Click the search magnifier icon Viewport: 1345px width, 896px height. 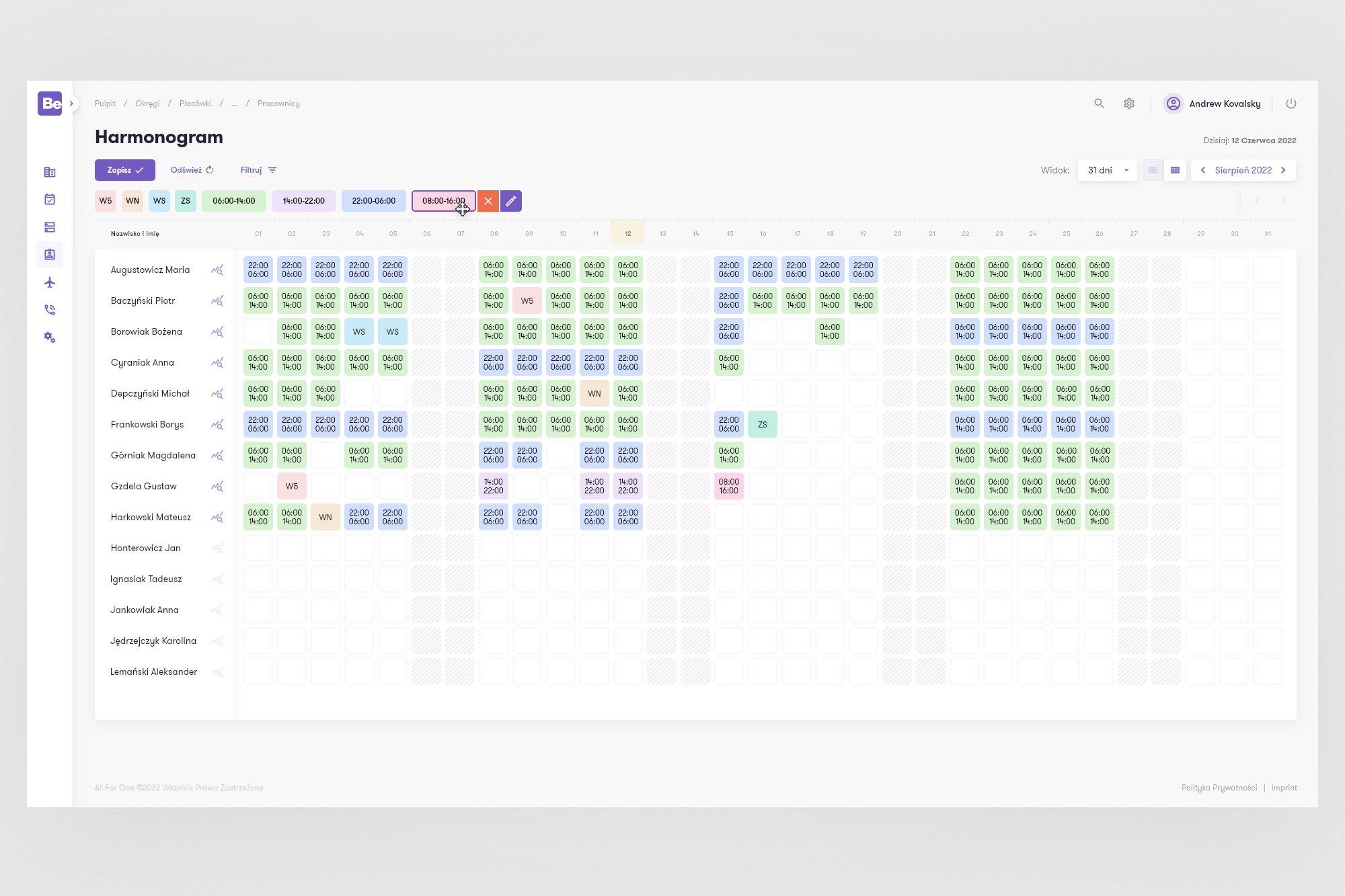pos(1099,104)
